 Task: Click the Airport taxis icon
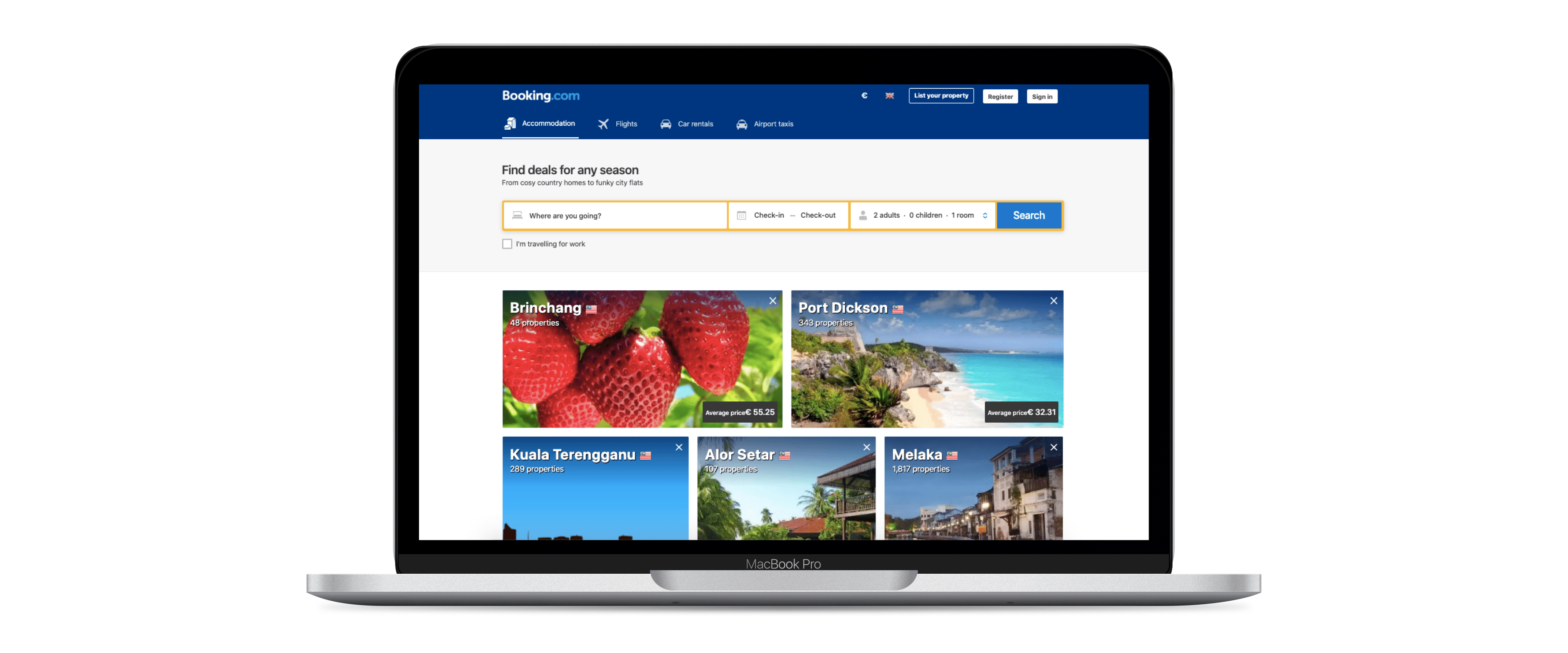[x=740, y=123]
